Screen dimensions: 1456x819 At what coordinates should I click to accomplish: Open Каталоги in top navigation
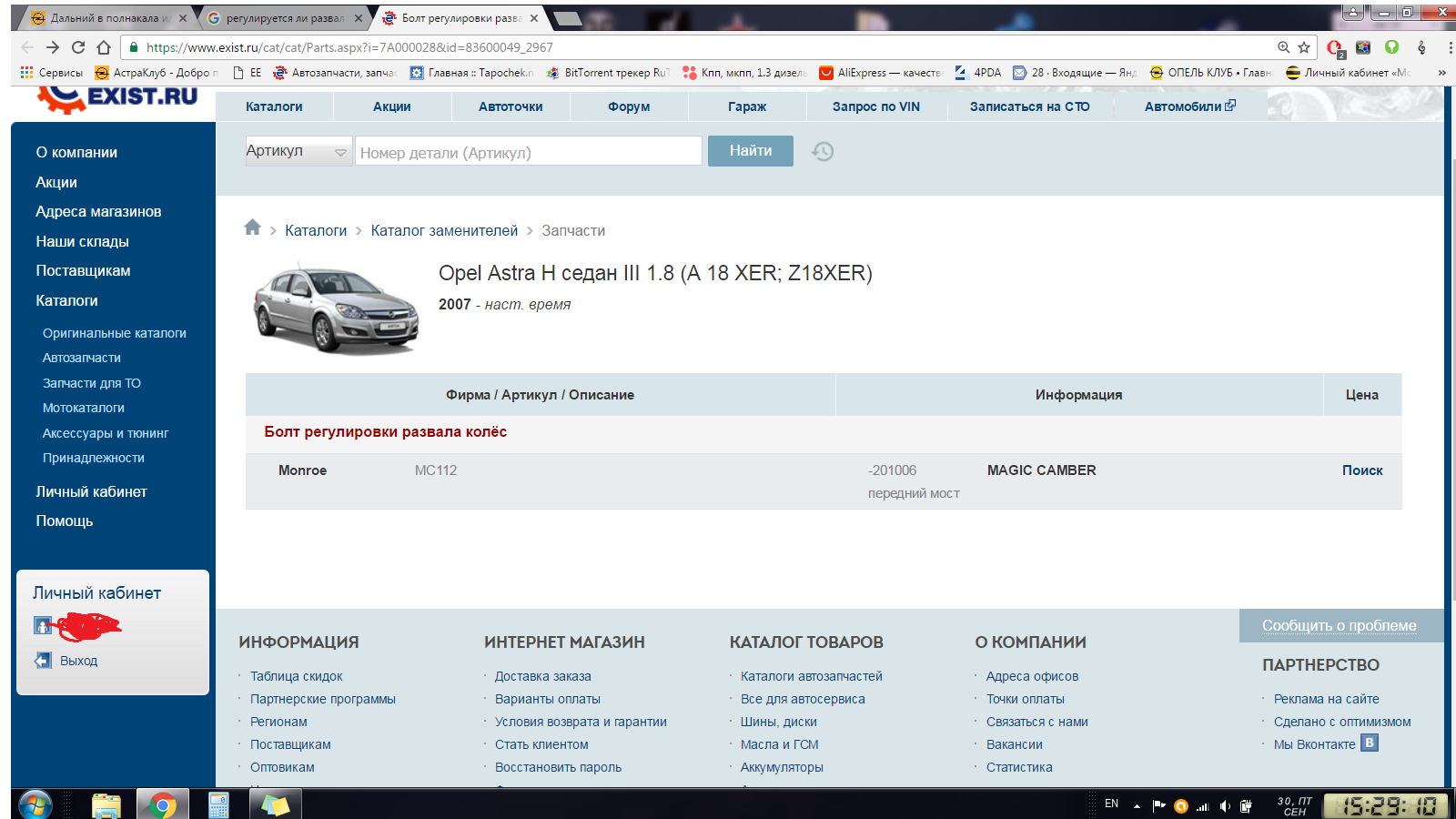click(274, 106)
